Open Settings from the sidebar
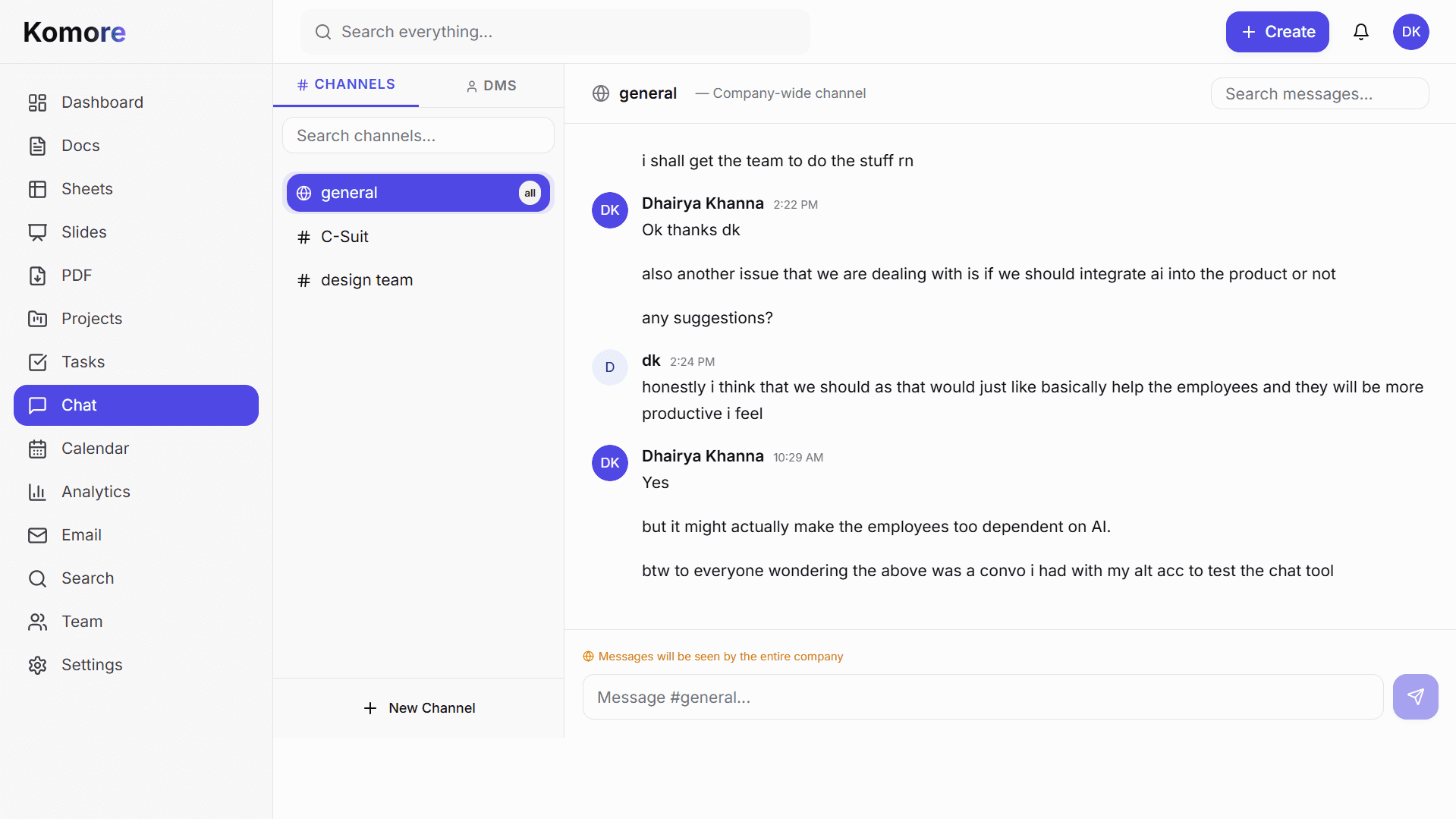 pyautogui.click(x=92, y=664)
